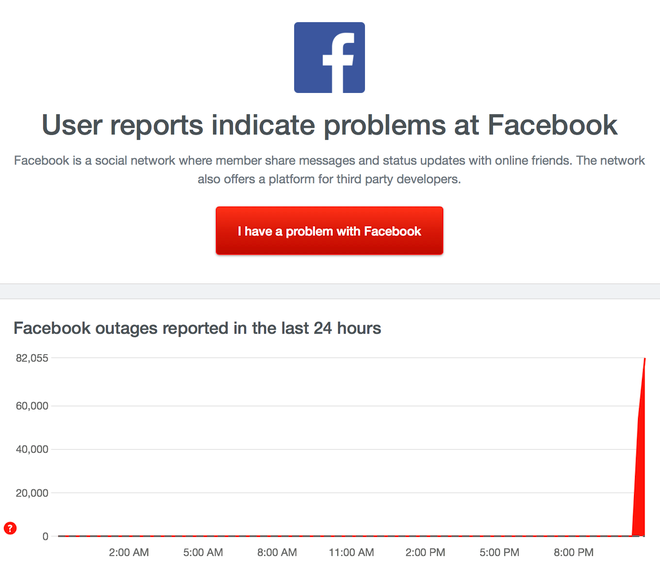The height and width of the screenshot is (580, 660).
Task: Select the 5:00 PM time axis label
Action: click(499, 552)
